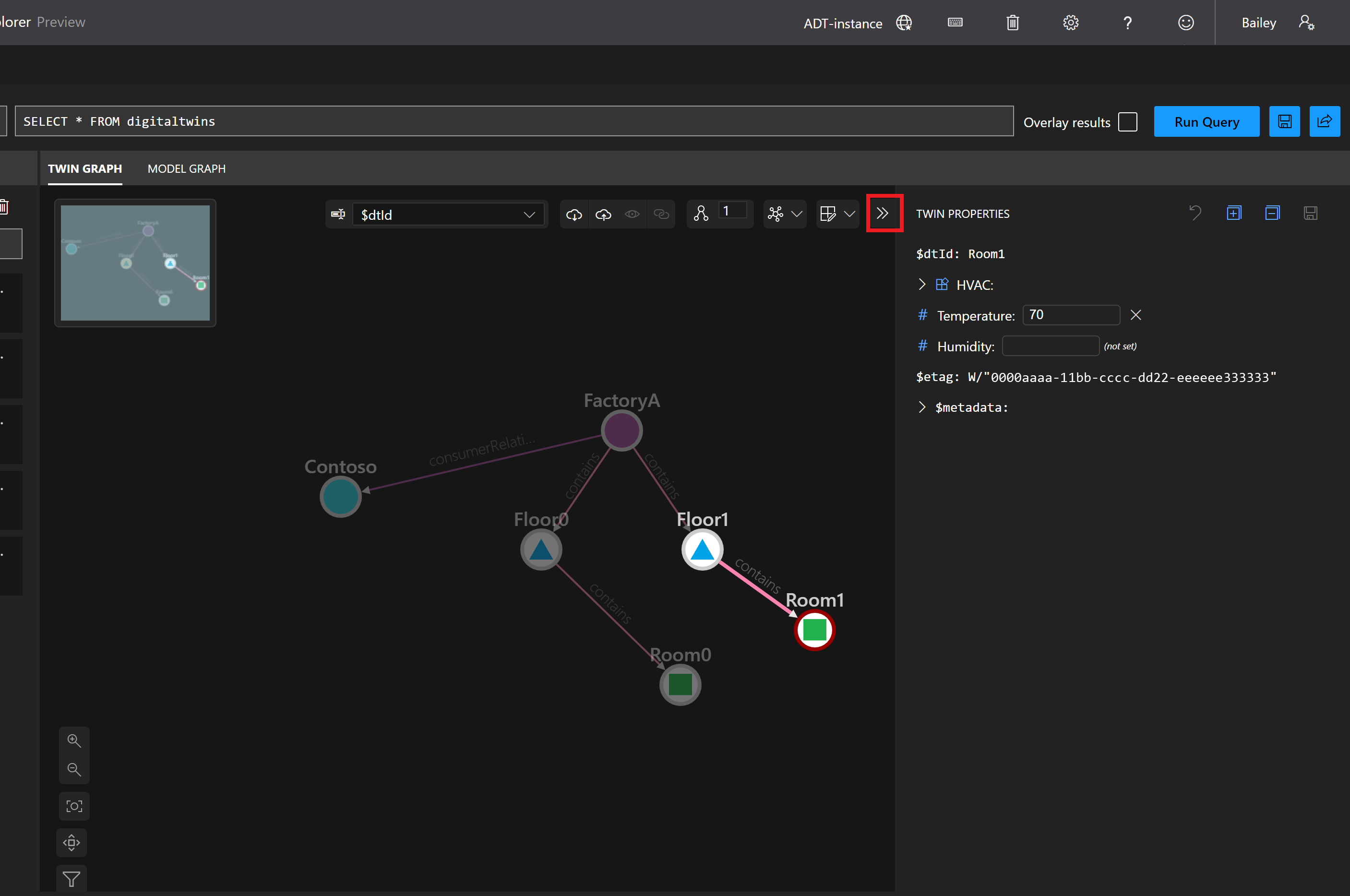Click the import graph cloud-download icon

click(x=573, y=215)
